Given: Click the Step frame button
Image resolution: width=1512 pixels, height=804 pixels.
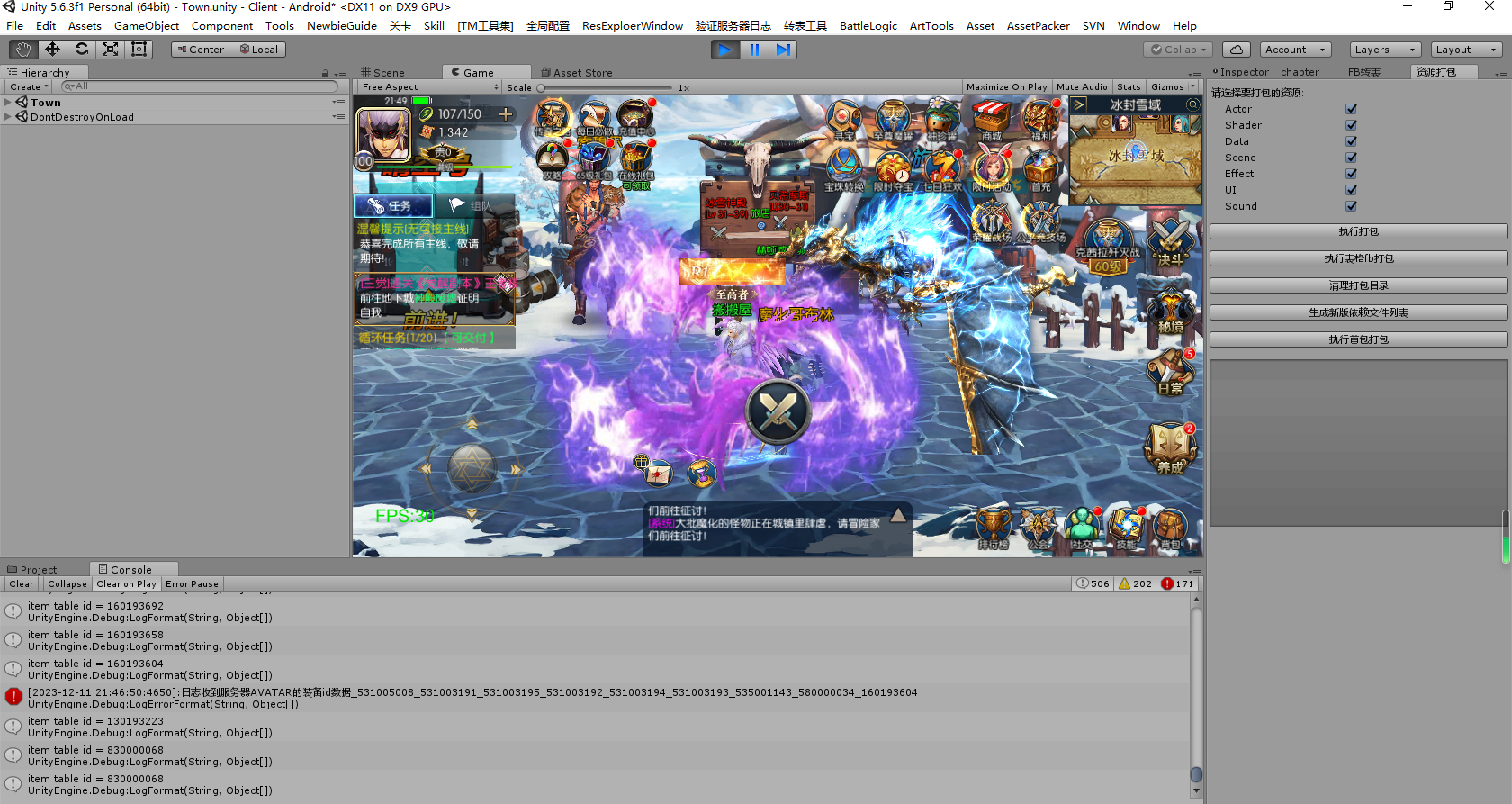Looking at the screenshot, I should (x=783, y=50).
